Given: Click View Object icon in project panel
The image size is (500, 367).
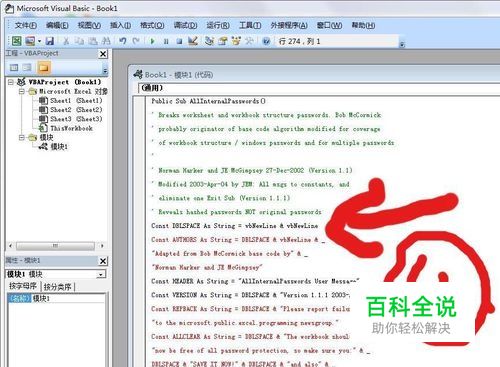Looking at the screenshot, I should pyautogui.click(x=27, y=68).
